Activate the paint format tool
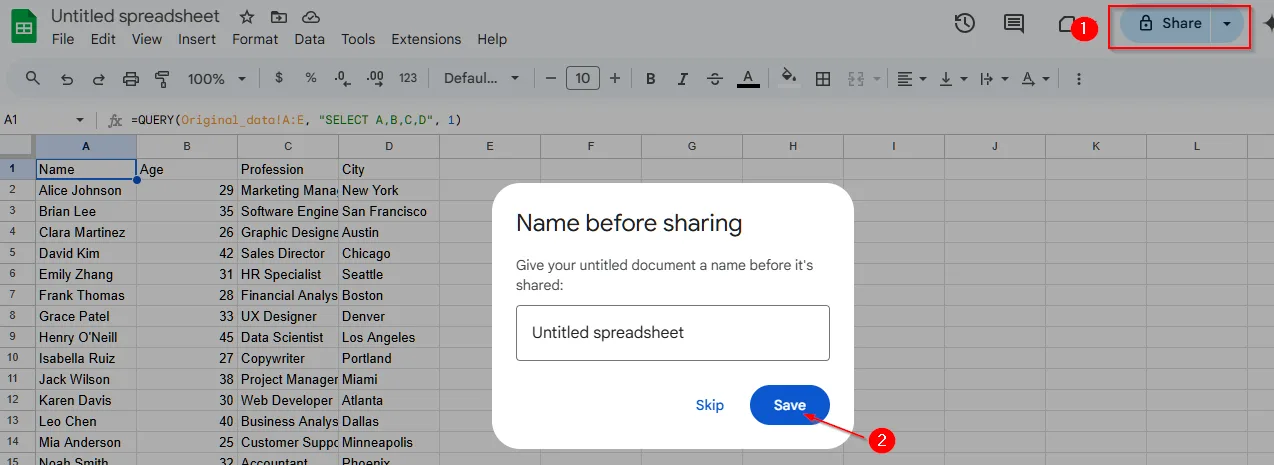The height and width of the screenshot is (465, 1274). pyautogui.click(x=162, y=78)
